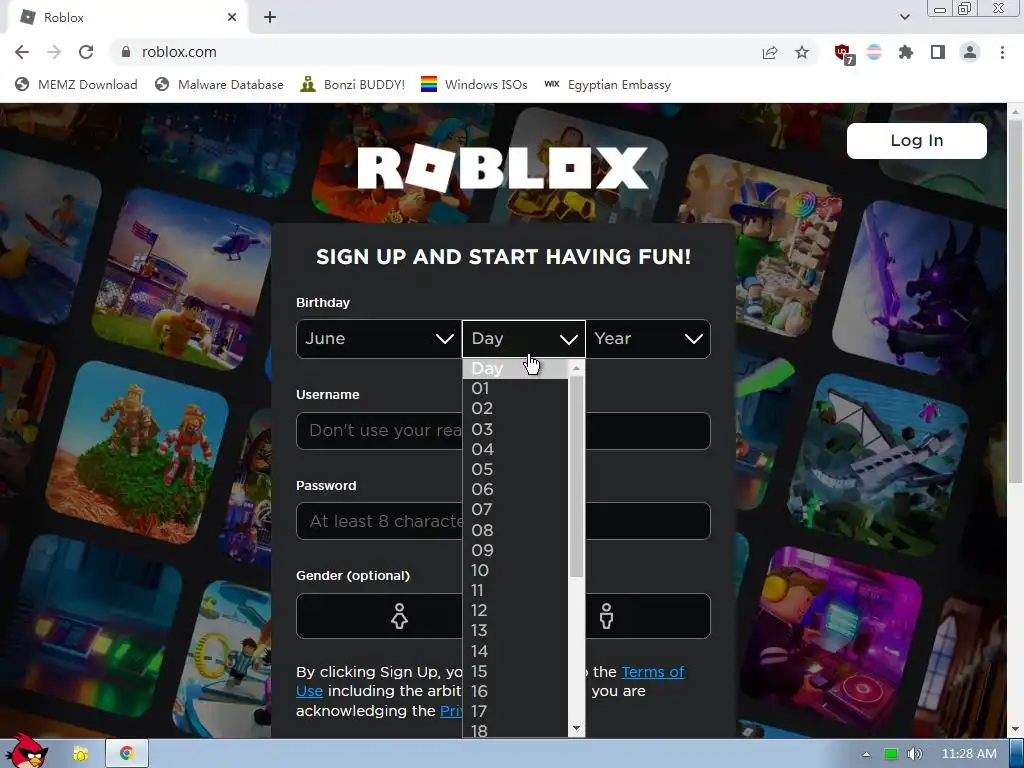
Task: Choose 06 from the day list
Action: pyautogui.click(x=515, y=490)
